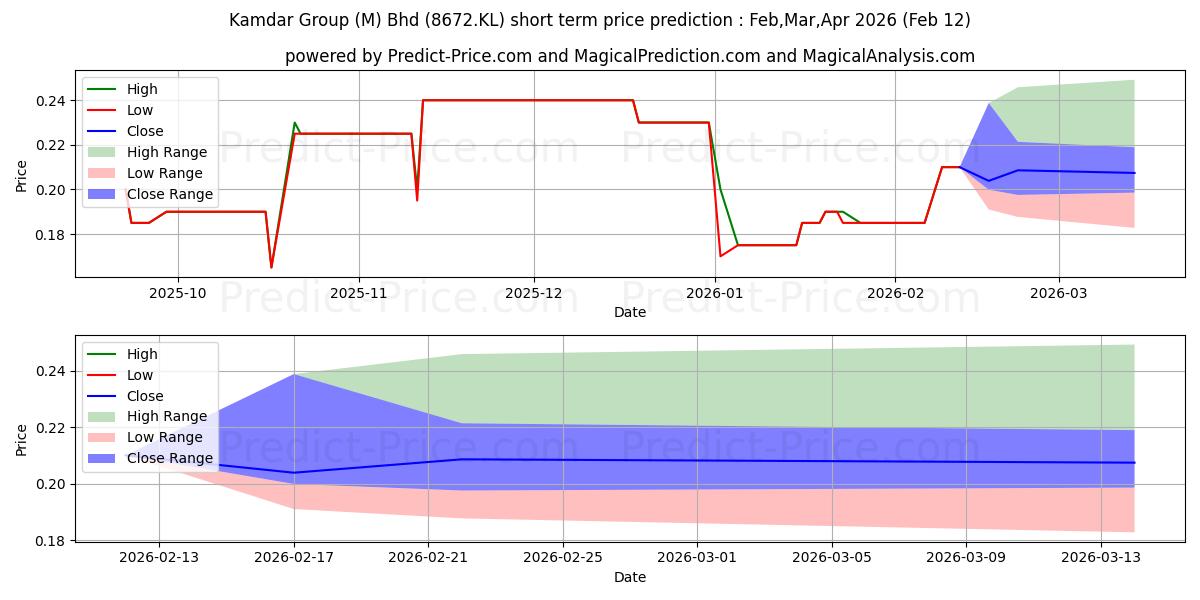This screenshot has width=1200, height=600.
Task: Click the 2025-11 date tick label
Action: click(358, 293)
